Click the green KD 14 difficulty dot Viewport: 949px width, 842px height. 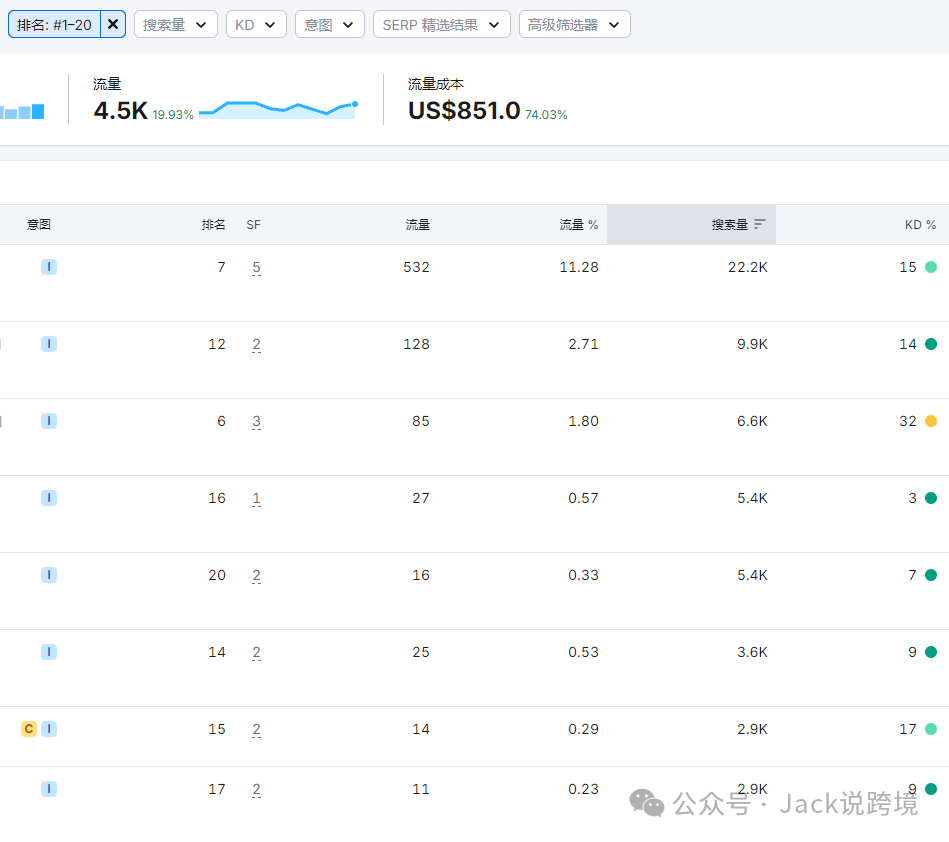[x=931, y=344]
